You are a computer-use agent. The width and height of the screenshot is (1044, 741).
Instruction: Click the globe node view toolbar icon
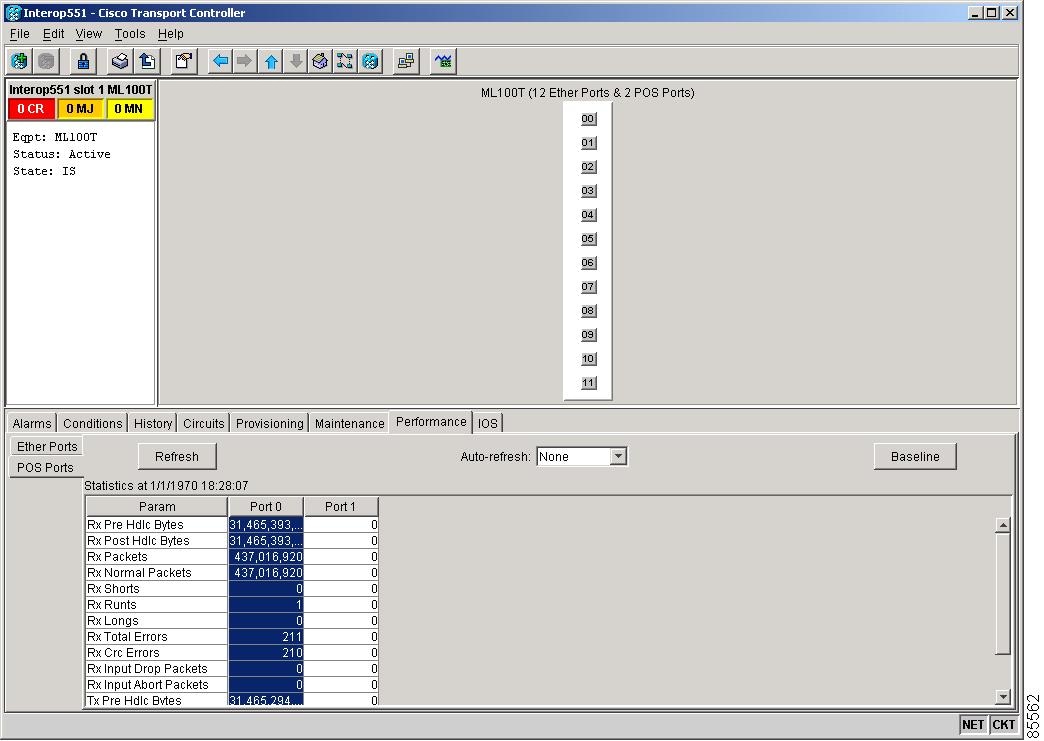[370, 61]
